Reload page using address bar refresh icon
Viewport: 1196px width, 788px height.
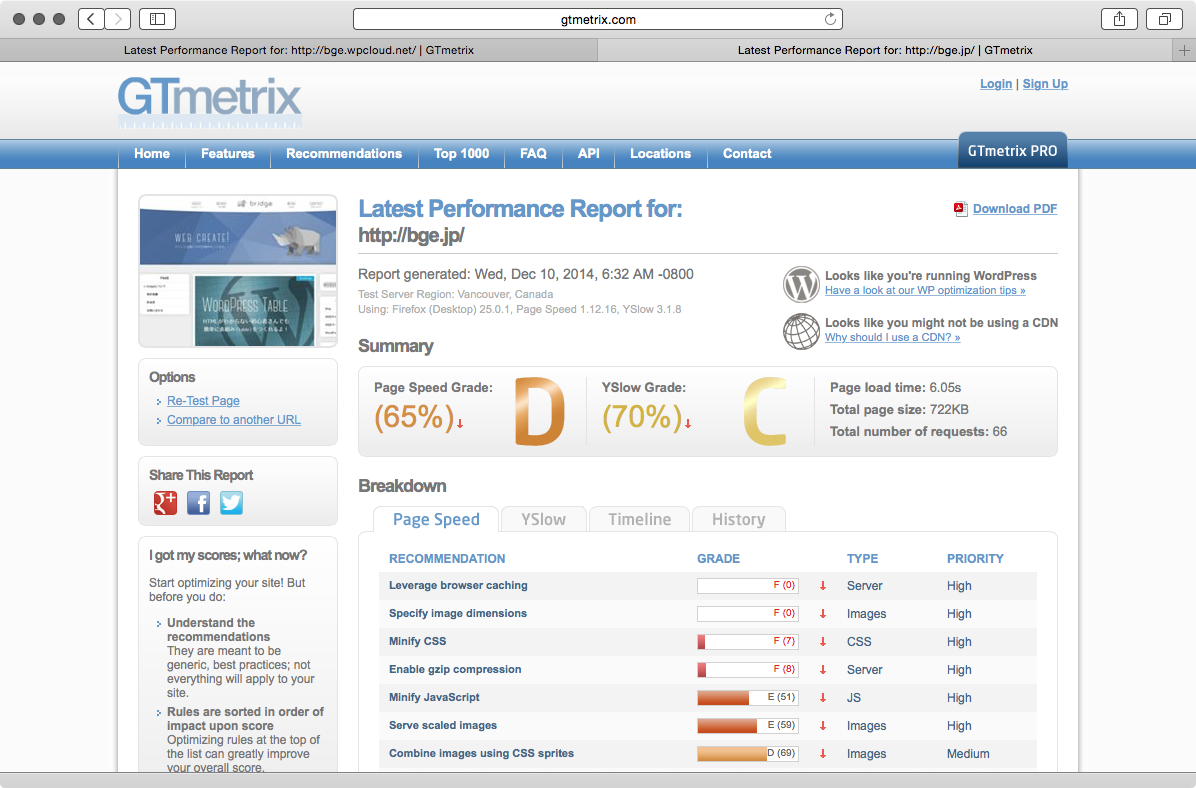(829, 19)
